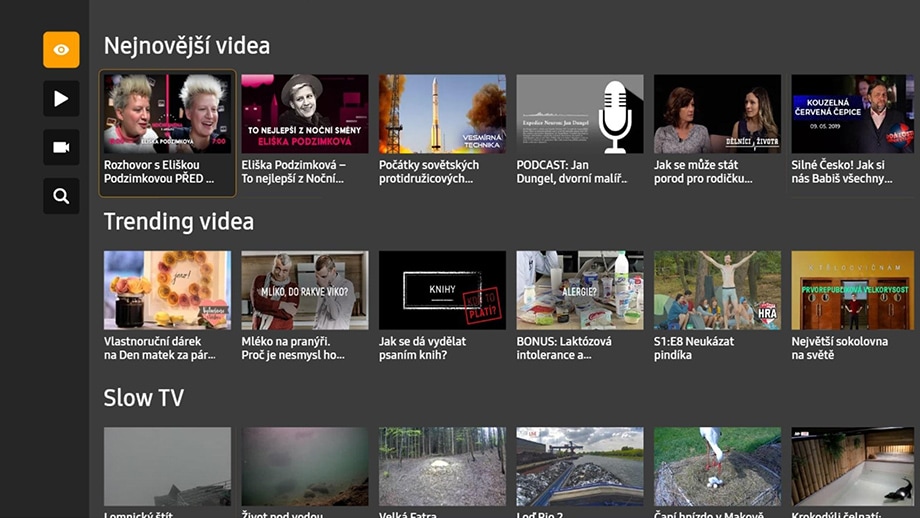Select title 'PODCAST: Jan Dungel, dvorní malíř..'
920x518 pixels.
(x=571, y=172)
